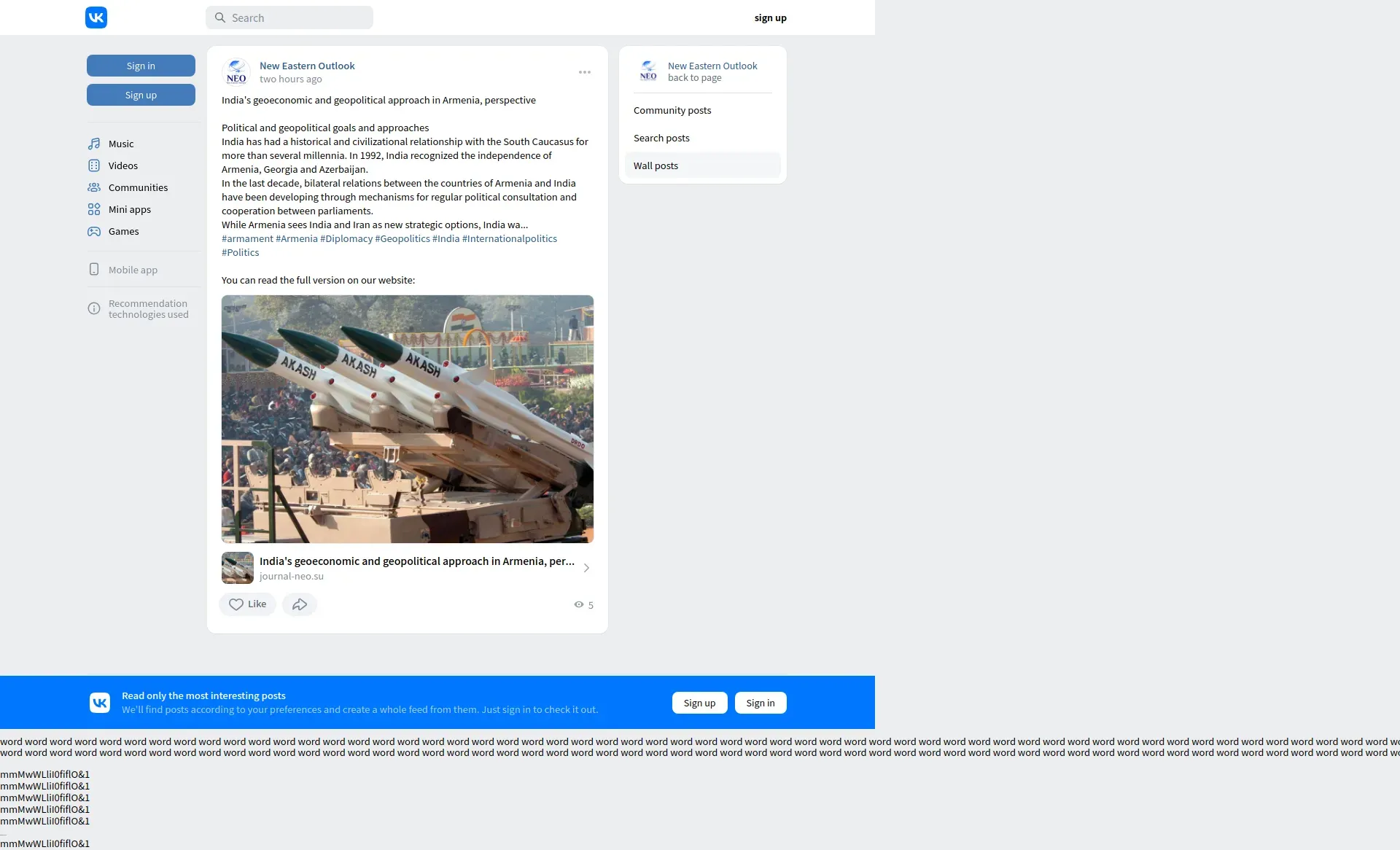Viewport: 1400px width, 850px height.
Task: Click the Mobile app phone icon
Action: coord(94,270)
